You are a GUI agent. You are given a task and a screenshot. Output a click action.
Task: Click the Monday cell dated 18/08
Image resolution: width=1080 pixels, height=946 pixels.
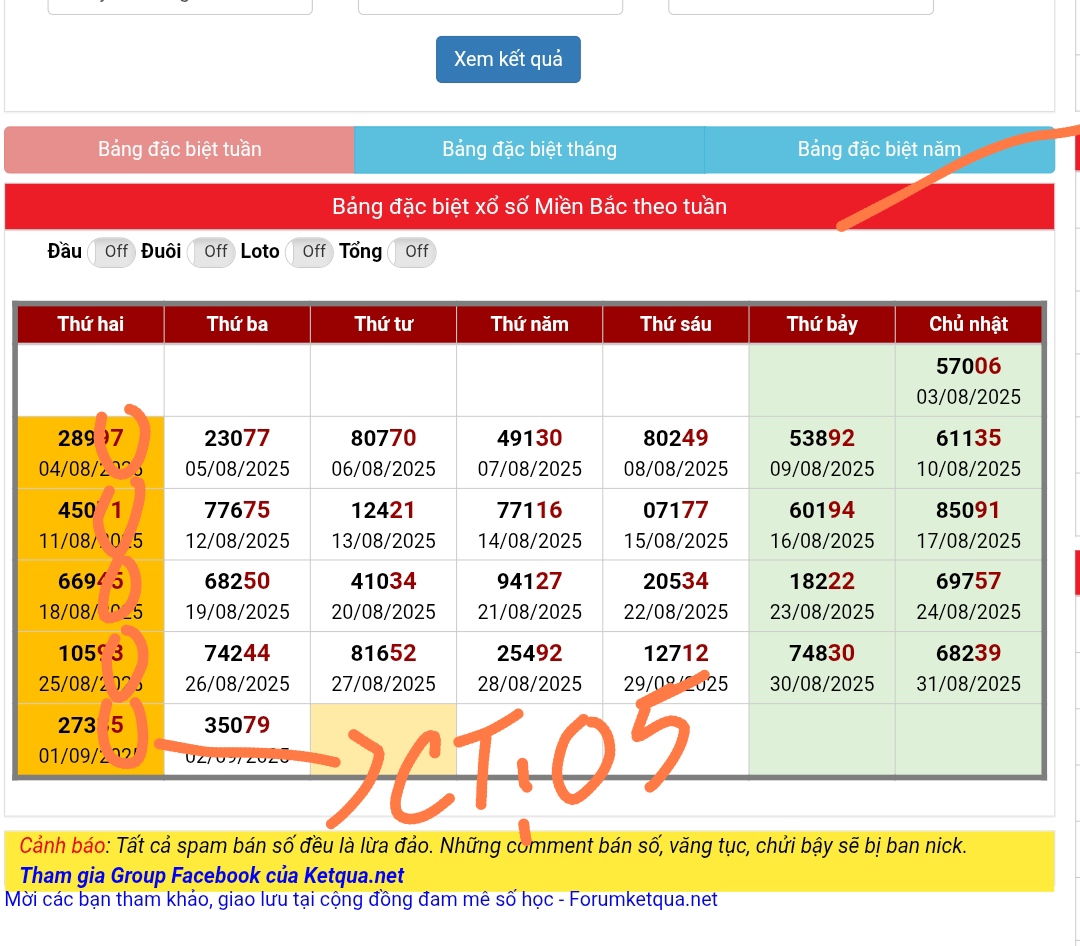(90, 596)
